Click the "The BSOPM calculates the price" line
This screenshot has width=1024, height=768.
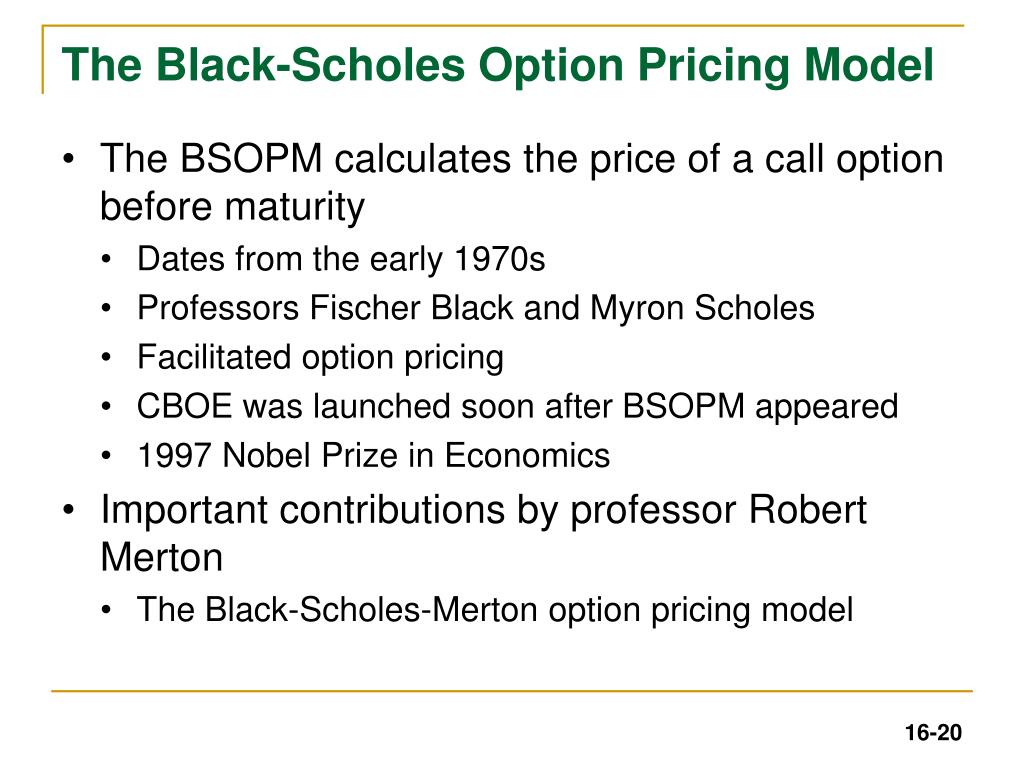[522, 159]
